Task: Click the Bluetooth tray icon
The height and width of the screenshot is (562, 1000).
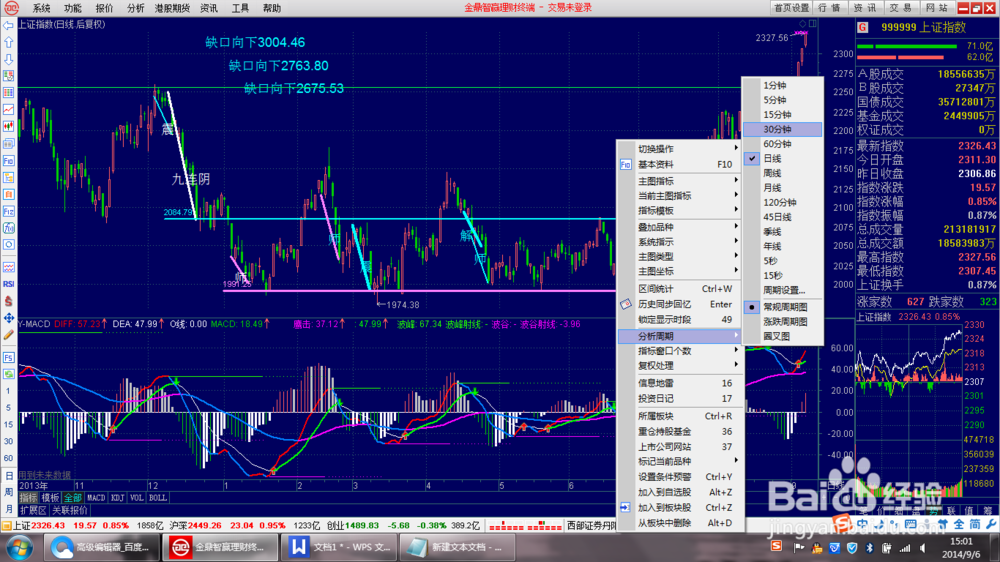Action: pyautogui.click(x=869, y=548)
